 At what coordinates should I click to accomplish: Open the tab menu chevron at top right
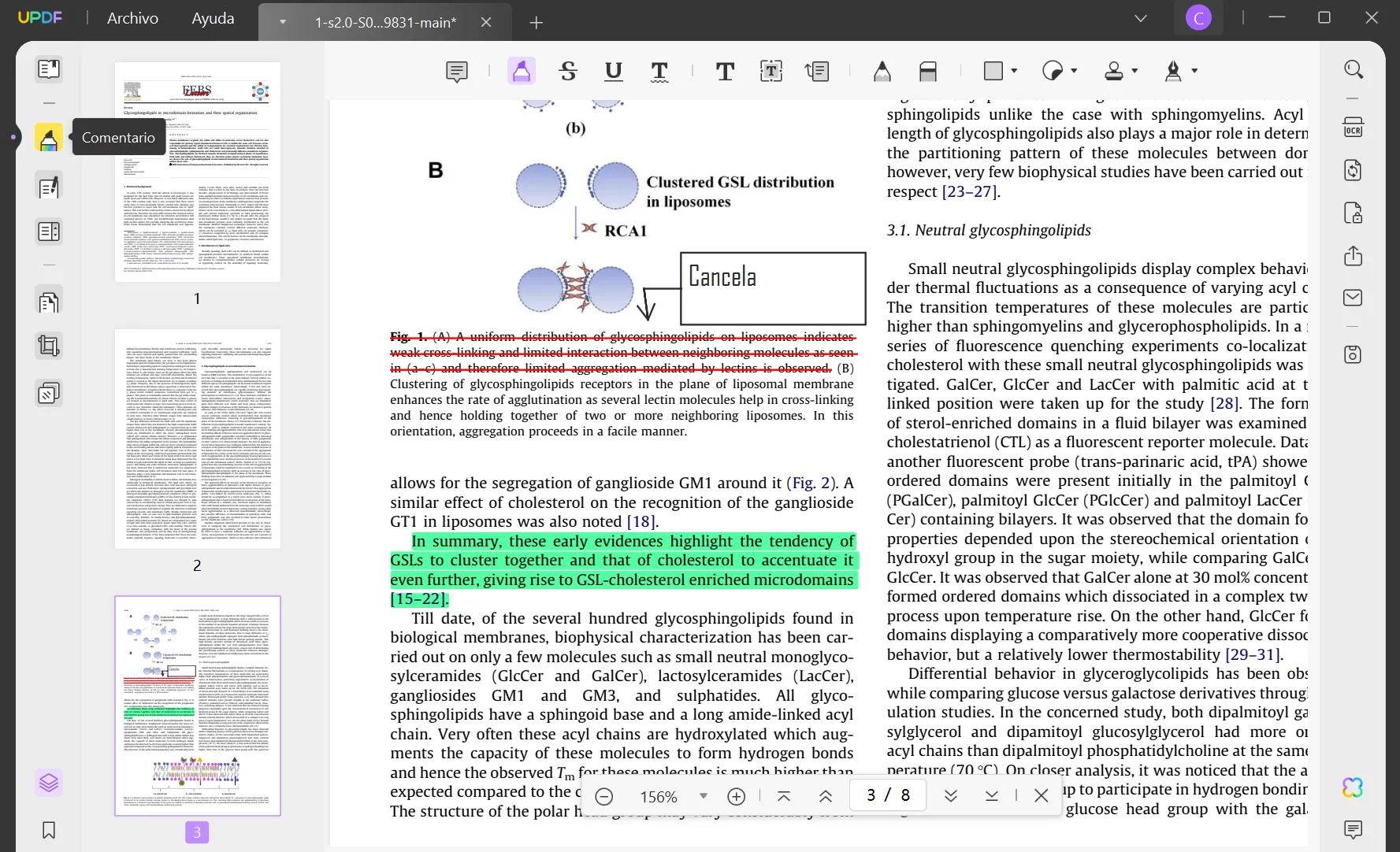tap(1140, 18)
